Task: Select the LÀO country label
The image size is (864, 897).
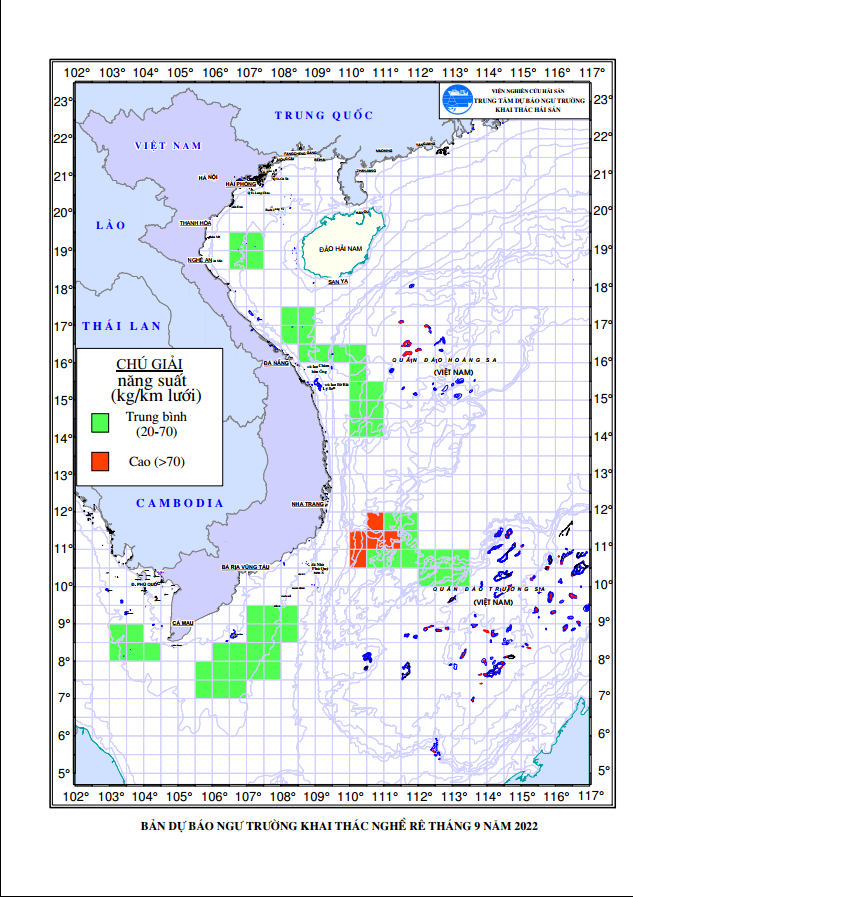Action: tap(110, 225)
